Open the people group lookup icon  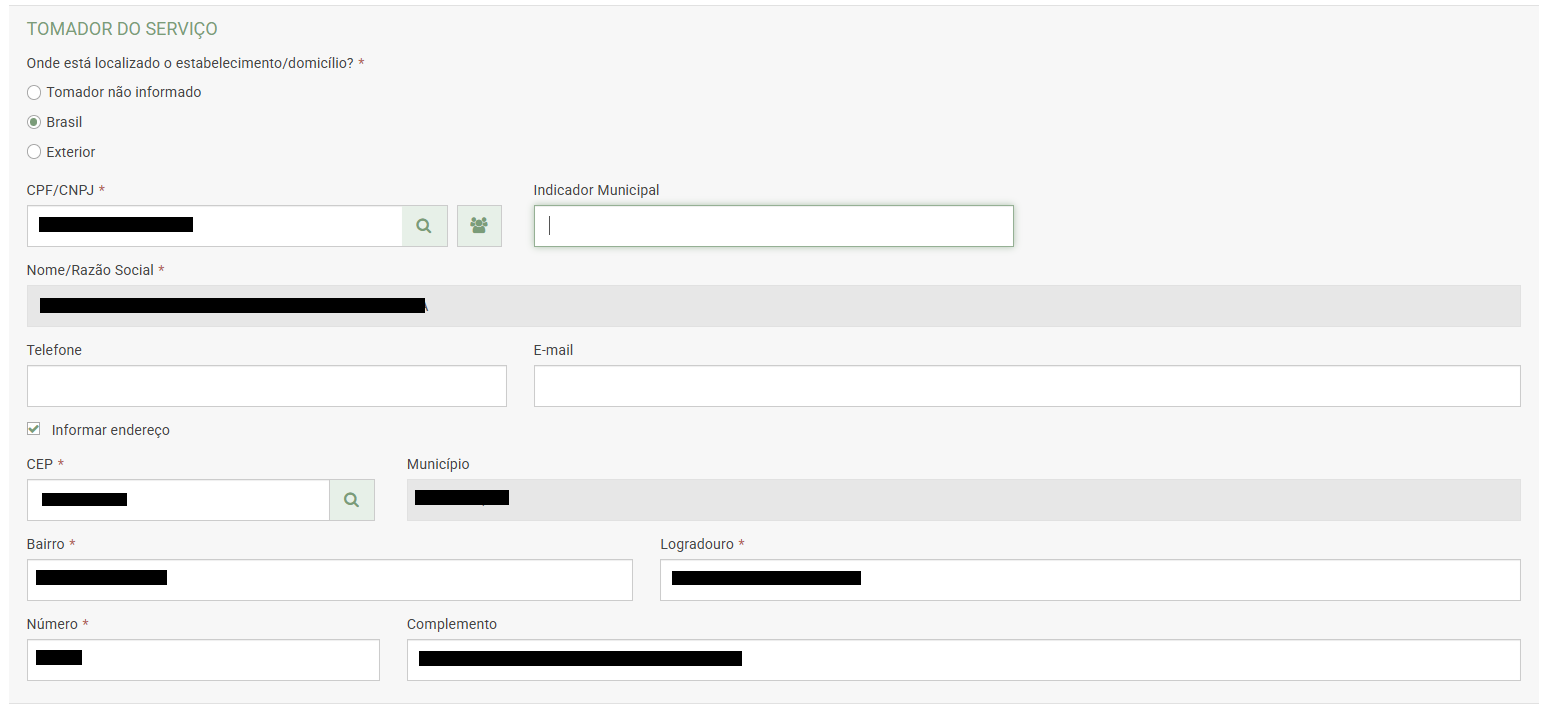click(479, 226)
